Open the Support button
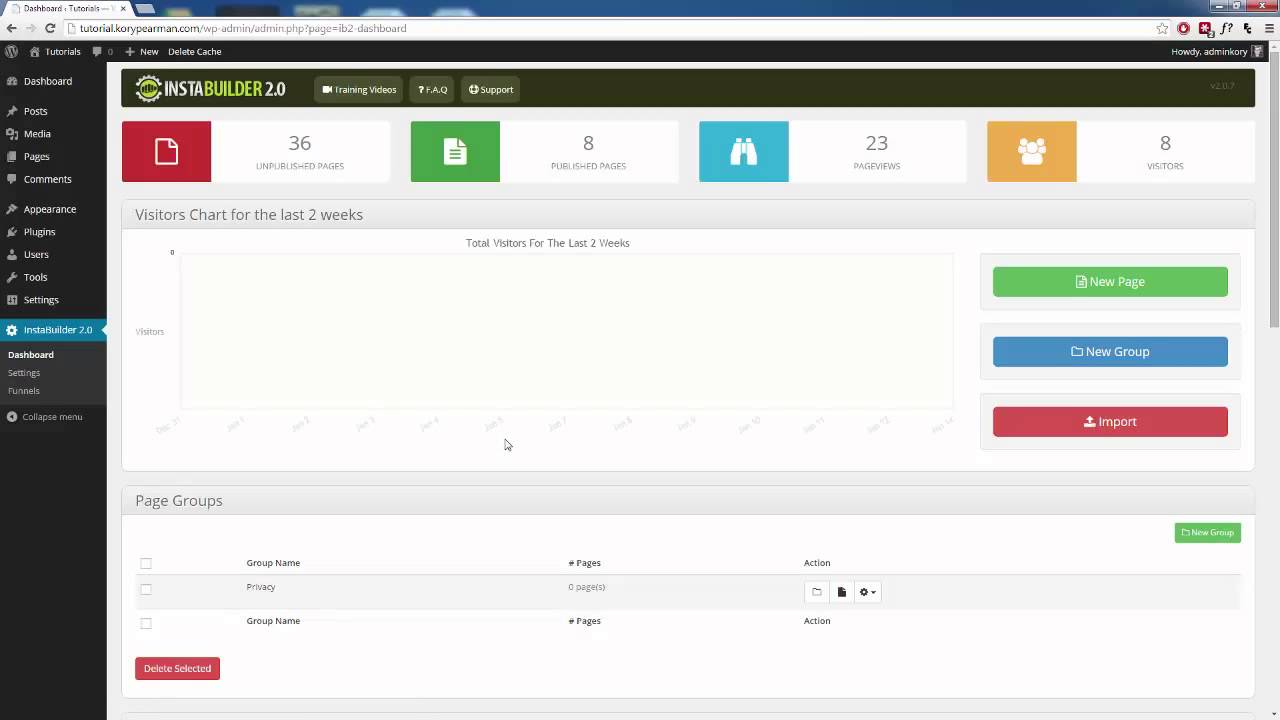The image size is (1280, 720). click(x=491, y=89)
